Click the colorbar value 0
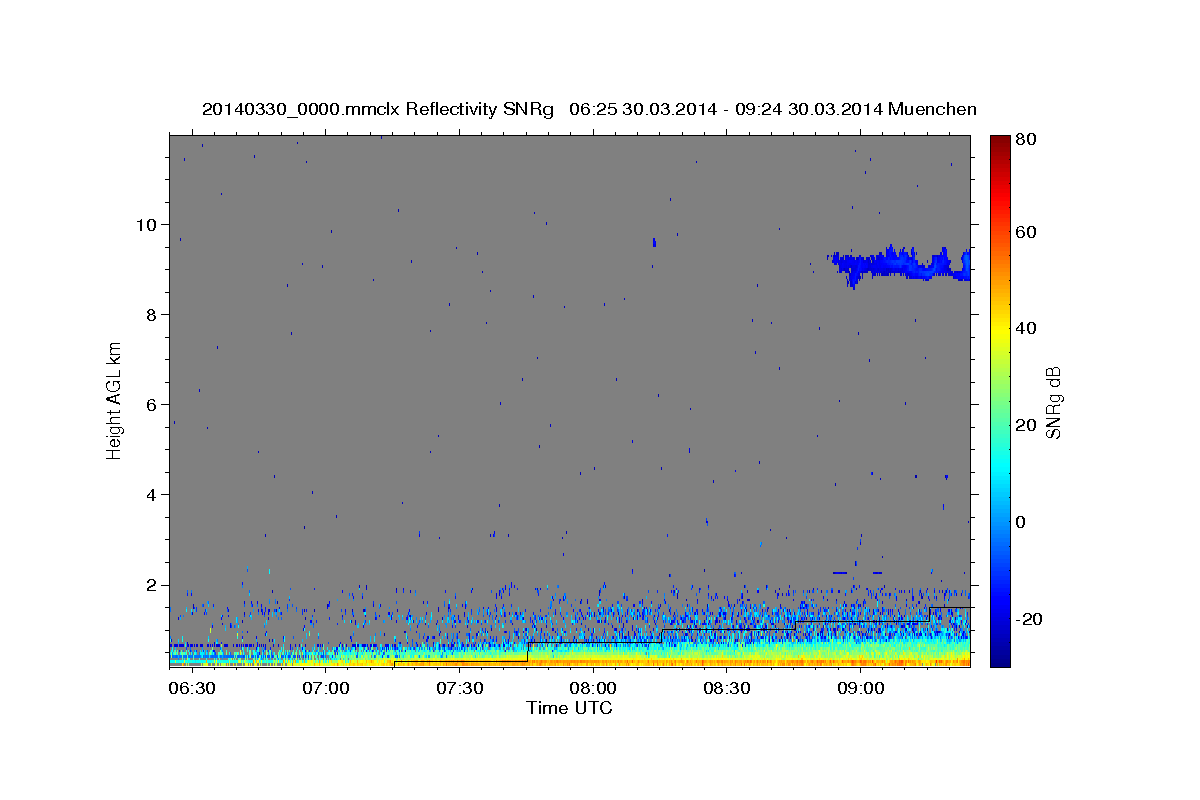The width and height of the screenshot is (1200, 800). pyautogui.click(x=1021, y=522)
